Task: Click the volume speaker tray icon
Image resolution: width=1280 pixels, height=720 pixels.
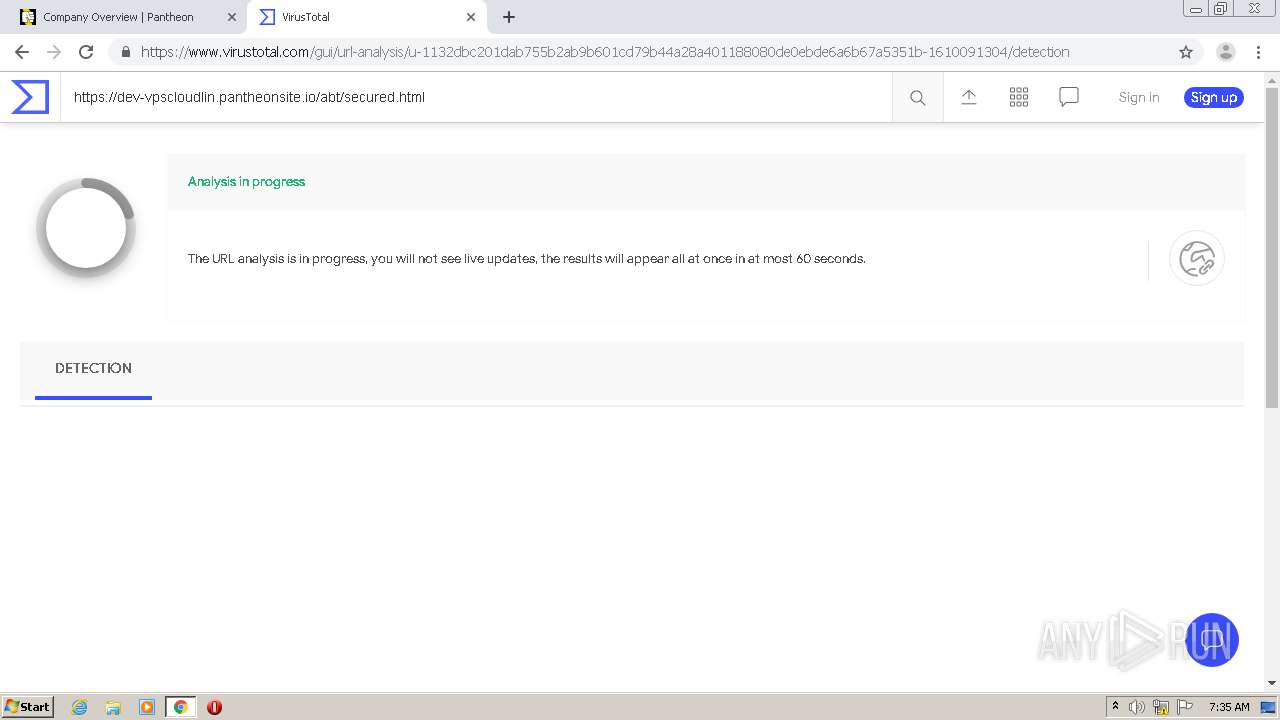Action: point(1137,707)
